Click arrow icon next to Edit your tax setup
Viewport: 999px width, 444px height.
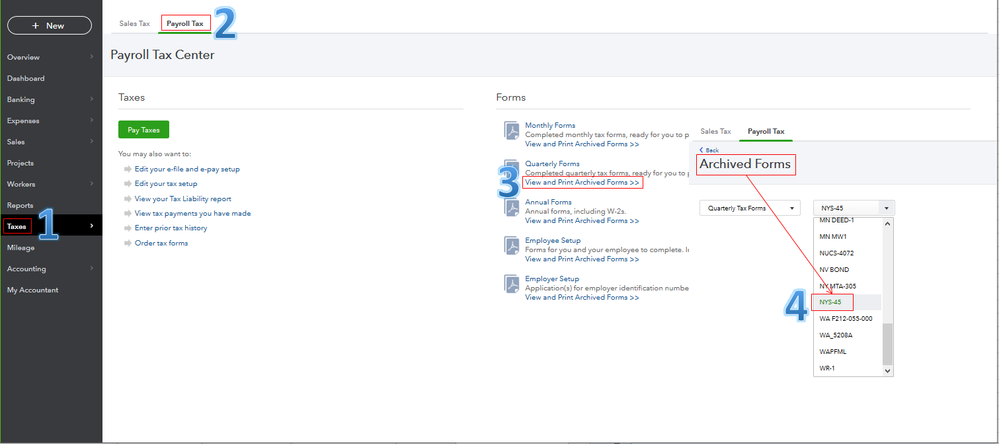127,184
